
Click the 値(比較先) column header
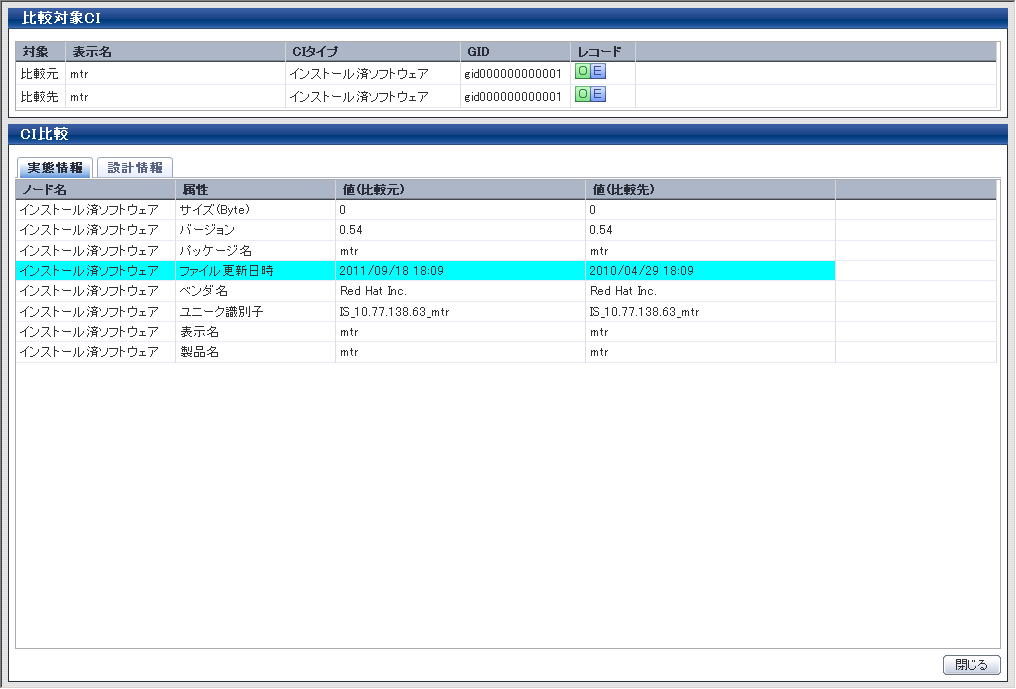(710, 189)
